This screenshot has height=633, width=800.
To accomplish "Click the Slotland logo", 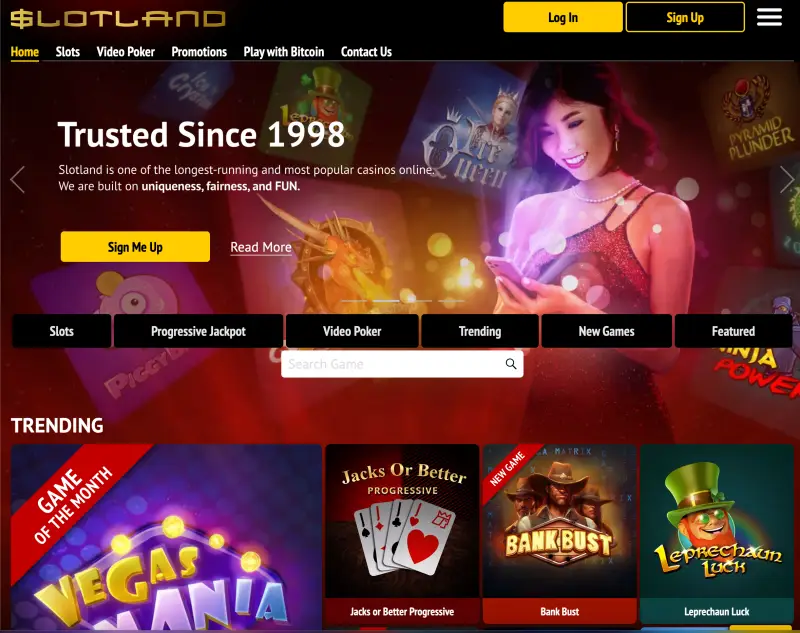I will click(118, 18).
